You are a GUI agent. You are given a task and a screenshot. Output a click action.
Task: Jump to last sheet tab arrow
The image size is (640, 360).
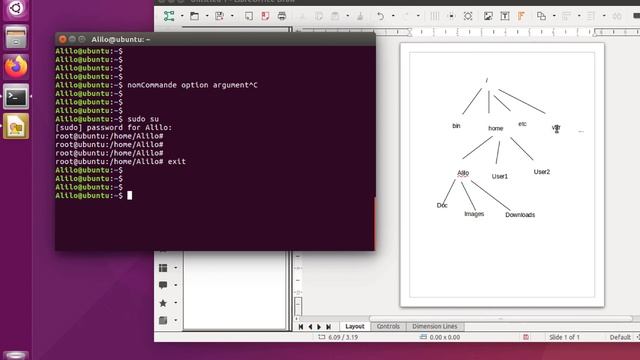[x=328, y=327]
